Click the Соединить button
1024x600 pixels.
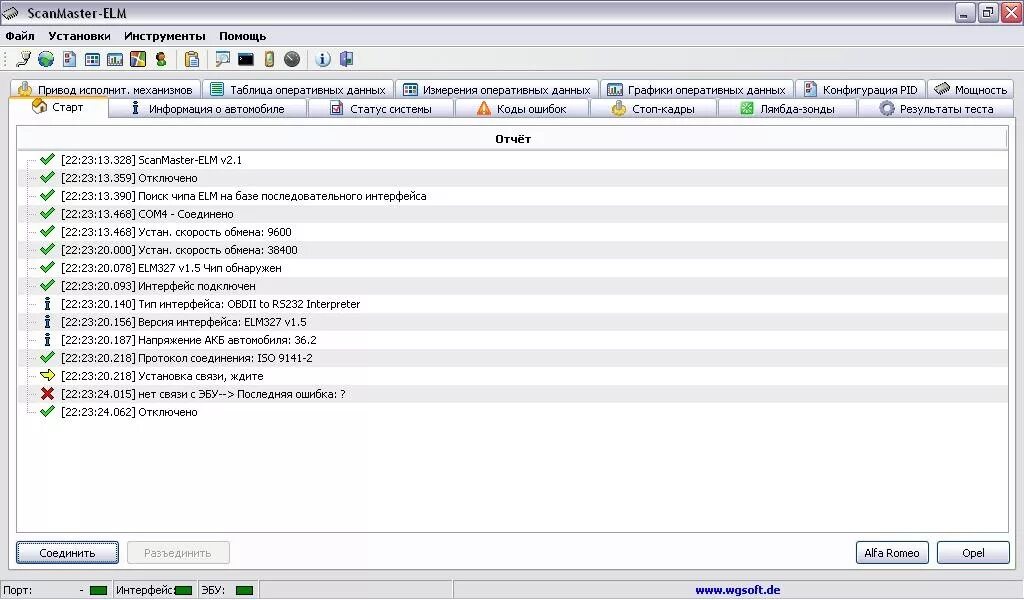(x=67, y=553)
